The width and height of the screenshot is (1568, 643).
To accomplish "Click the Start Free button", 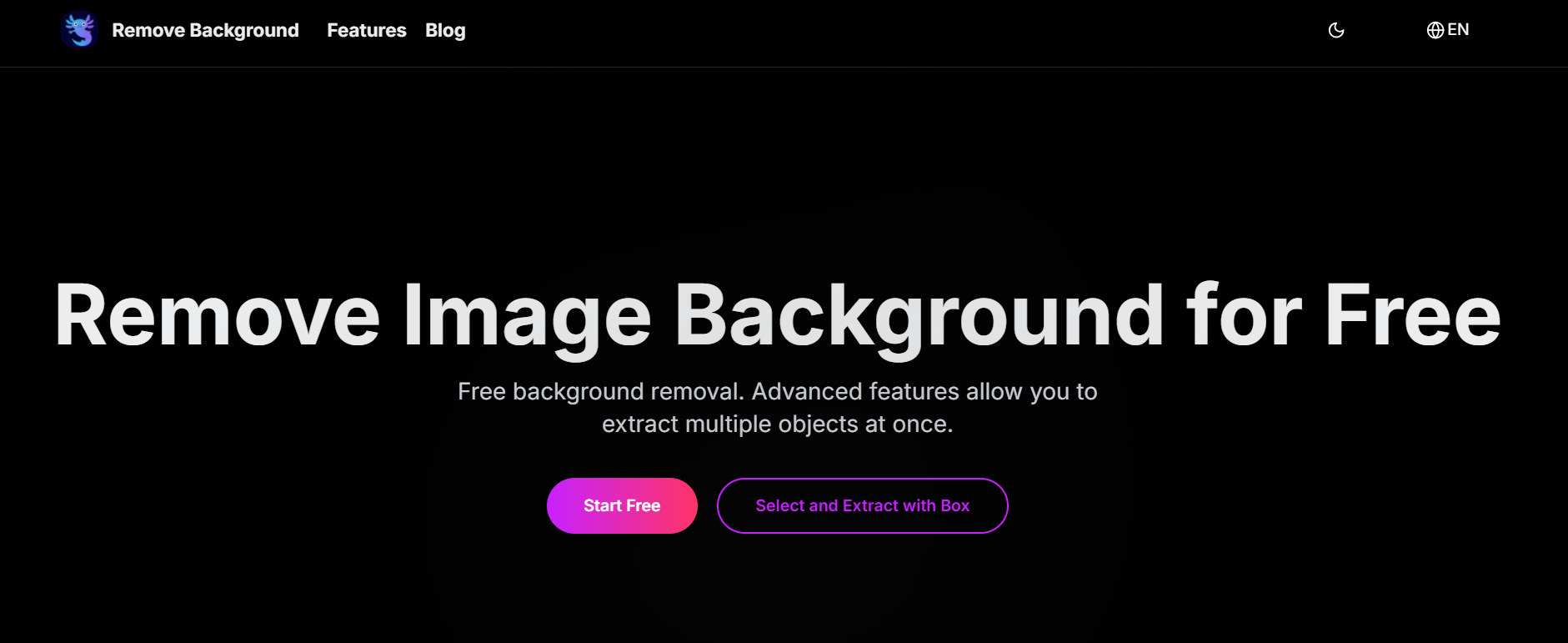I will click(x=622, y=505).
